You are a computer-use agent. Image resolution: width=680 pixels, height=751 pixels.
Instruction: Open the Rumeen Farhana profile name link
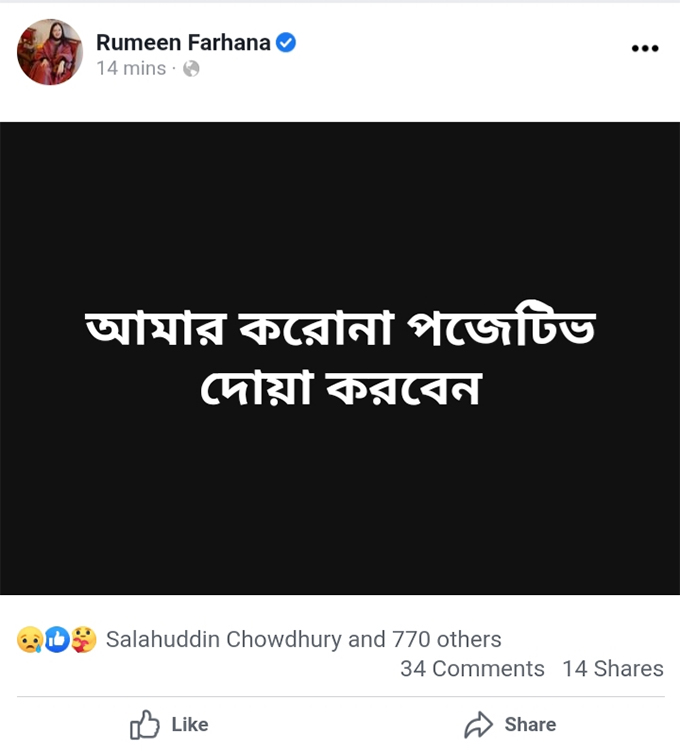pos(183,42)
